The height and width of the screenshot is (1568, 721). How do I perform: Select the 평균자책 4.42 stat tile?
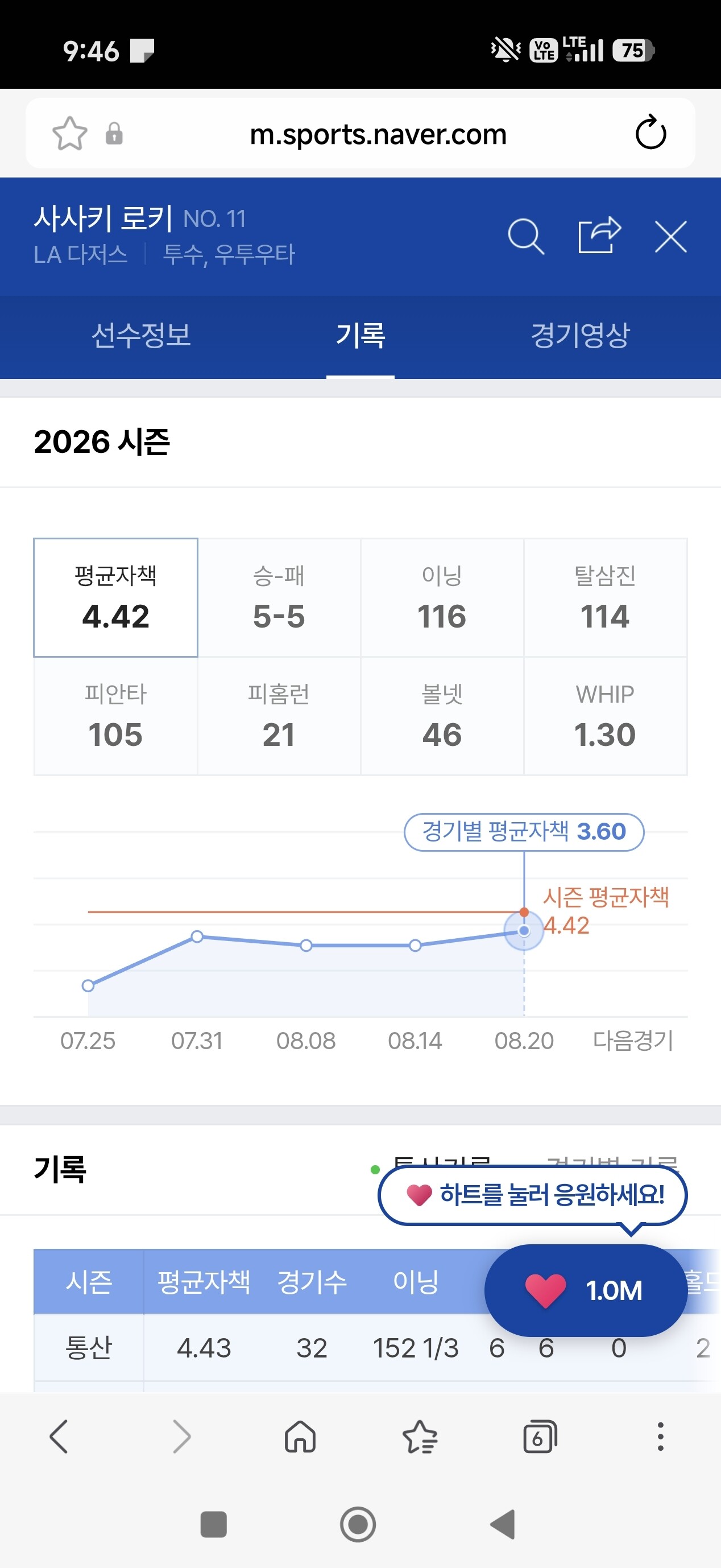click(x=115, y=597)
